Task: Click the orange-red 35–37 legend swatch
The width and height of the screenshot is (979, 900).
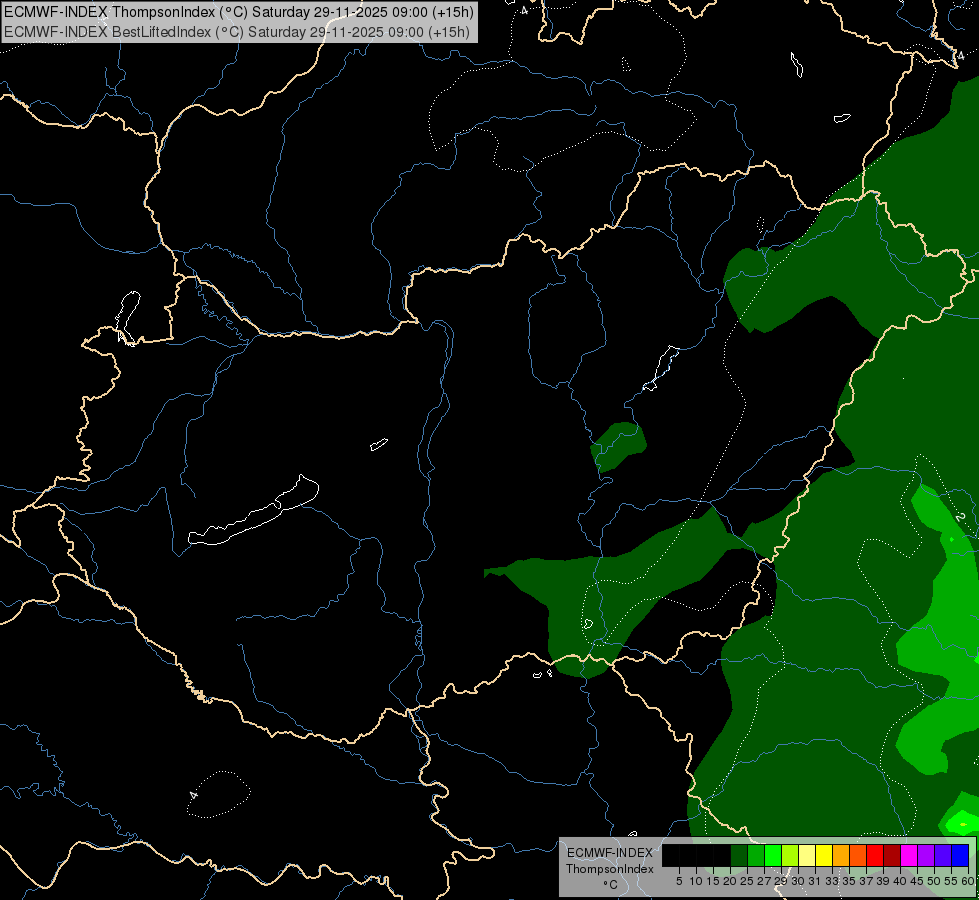Action: [x=858, y=856]
